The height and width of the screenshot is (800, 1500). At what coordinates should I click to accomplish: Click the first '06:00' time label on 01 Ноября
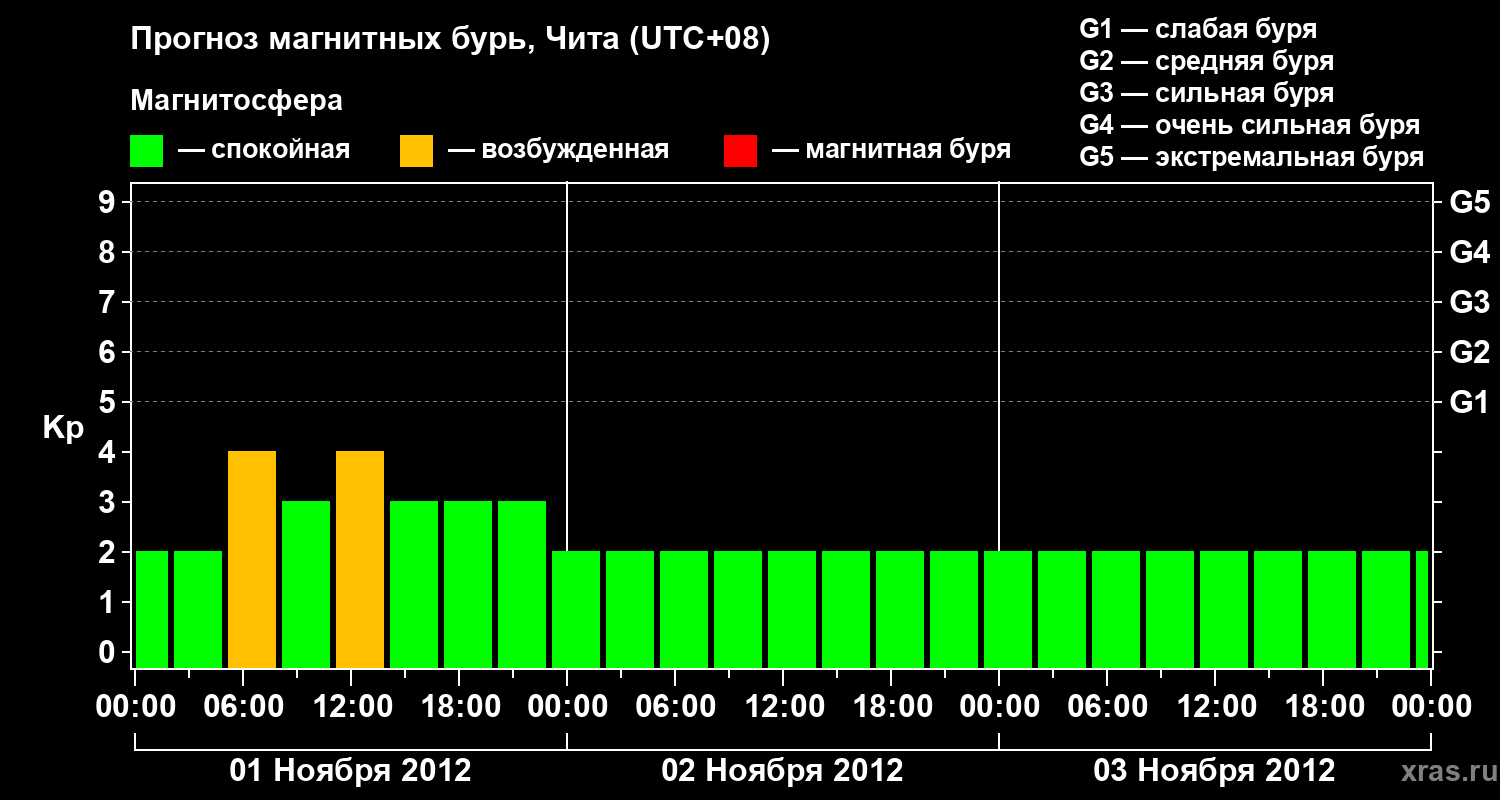coord(243,707)
